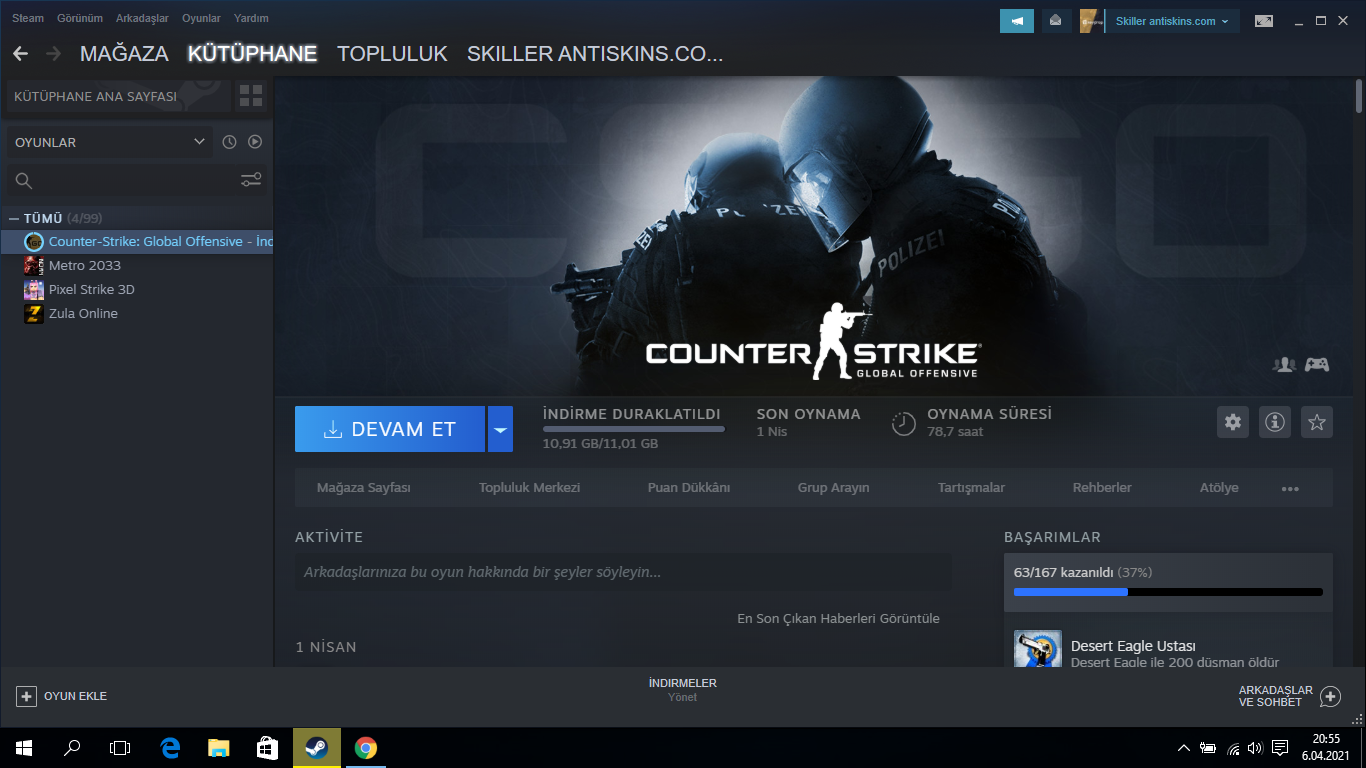Open advanced filter options icon
Viewport: 1366px width, 768px height.
click(251, 180)
